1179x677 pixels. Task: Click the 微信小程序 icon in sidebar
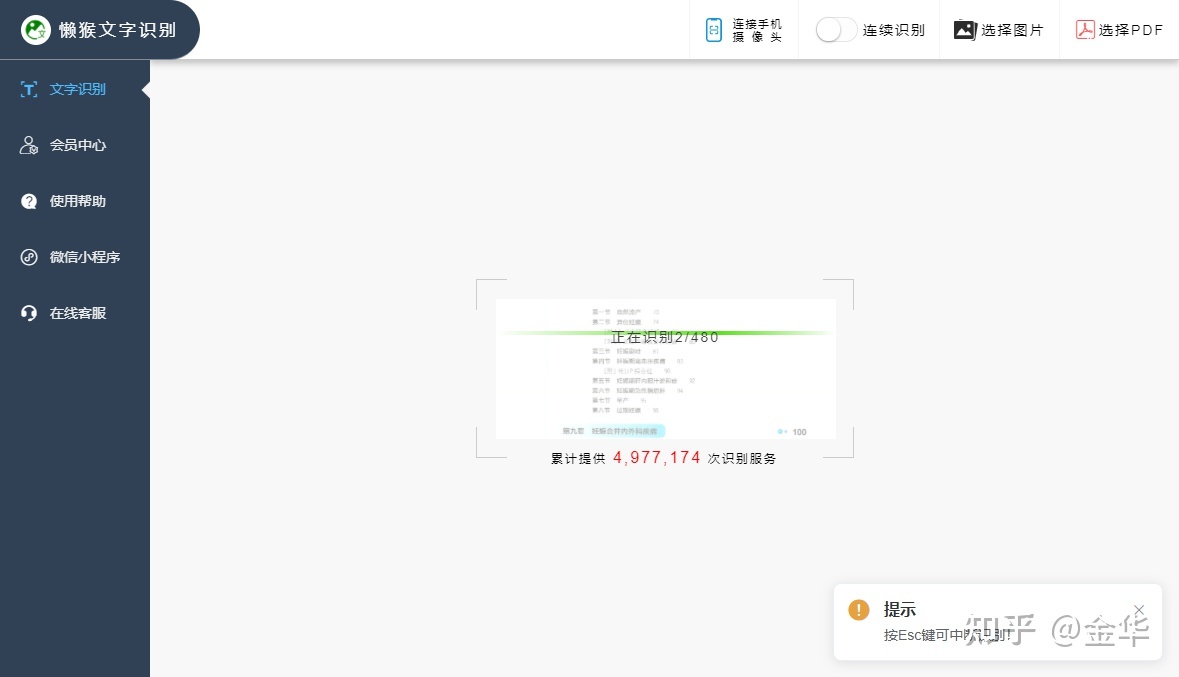click(29, 257)
